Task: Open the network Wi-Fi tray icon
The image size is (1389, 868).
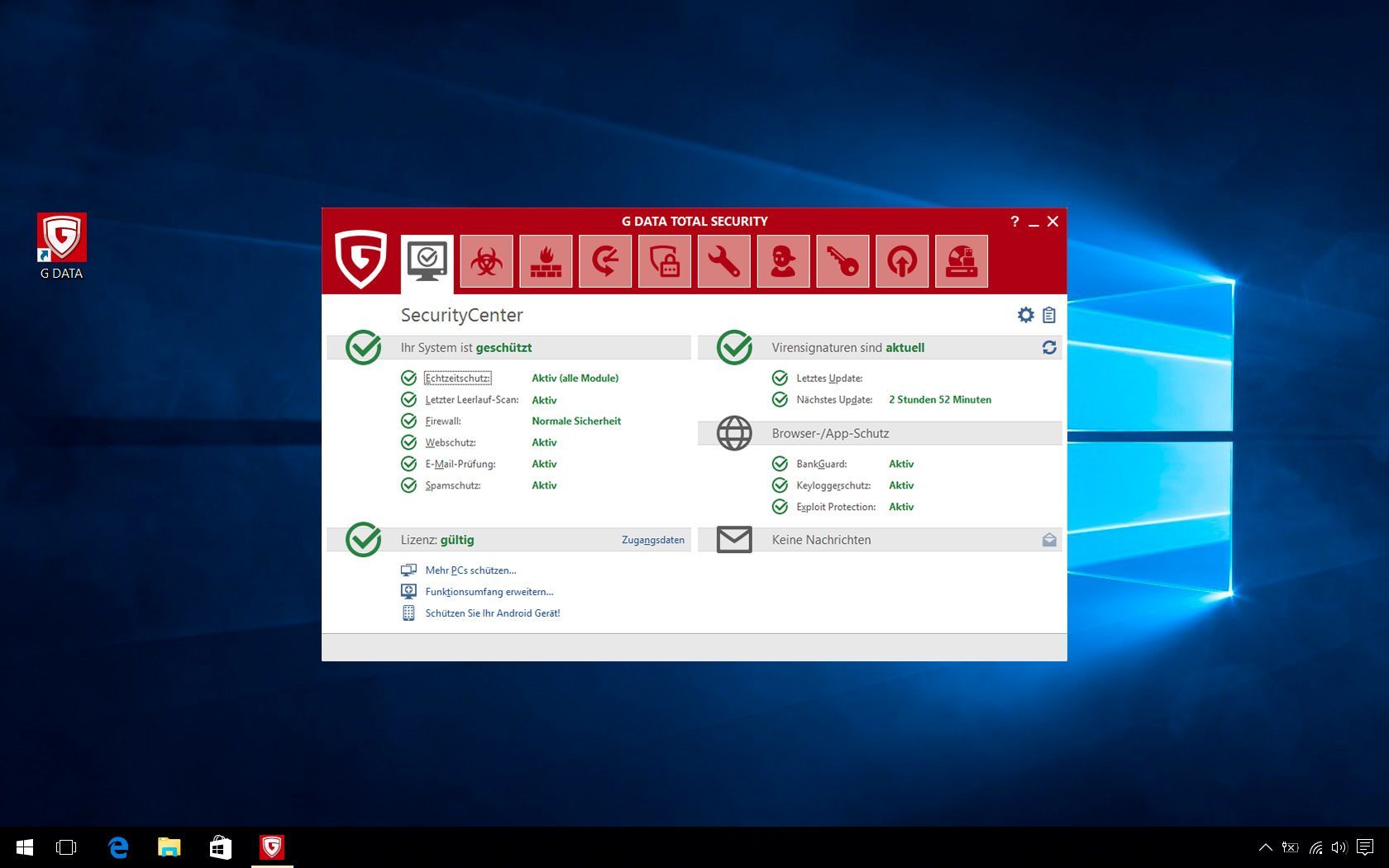Action: [1315, 847]
